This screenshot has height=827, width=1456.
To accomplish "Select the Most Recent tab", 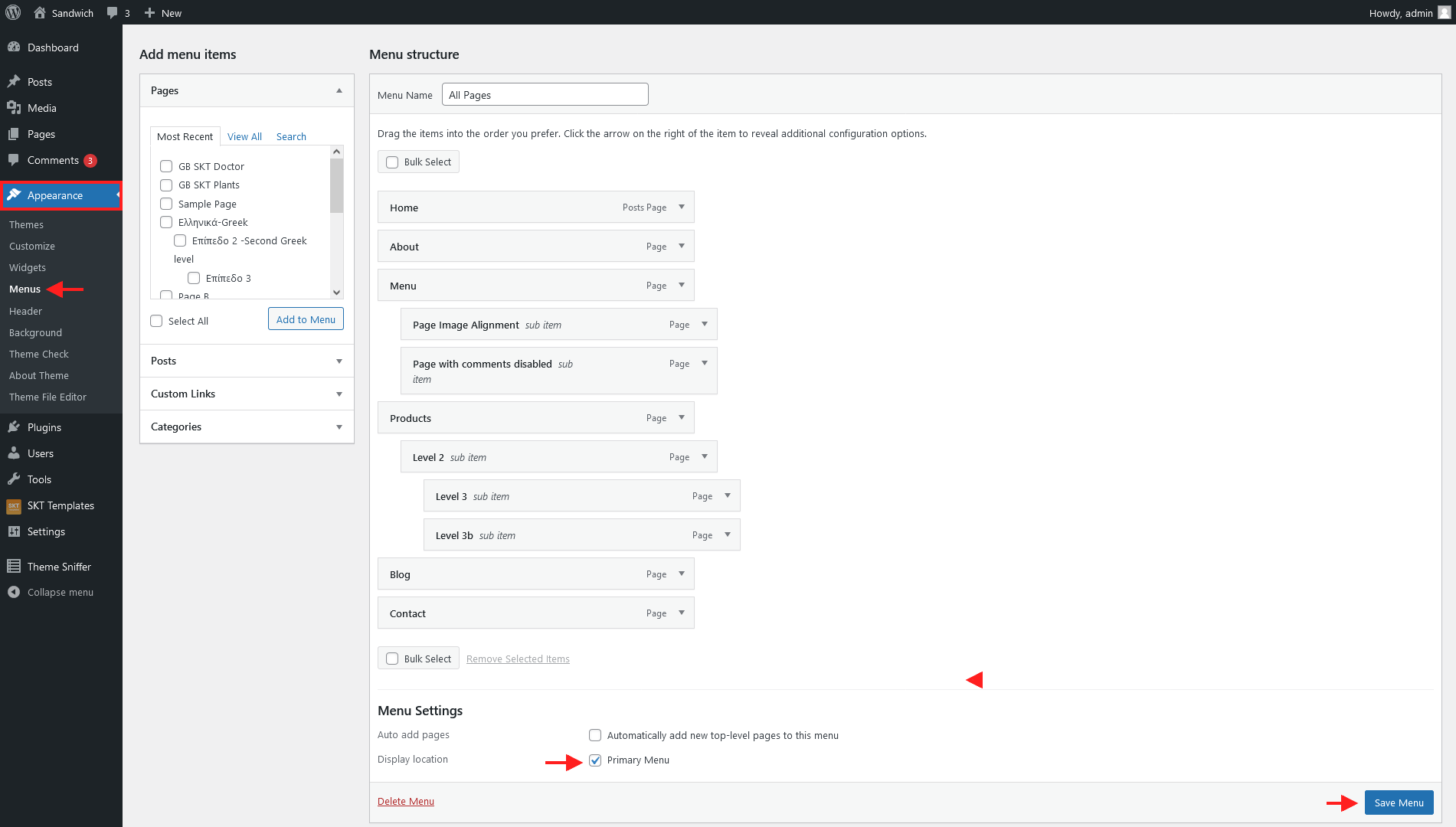I will (185, 136).
